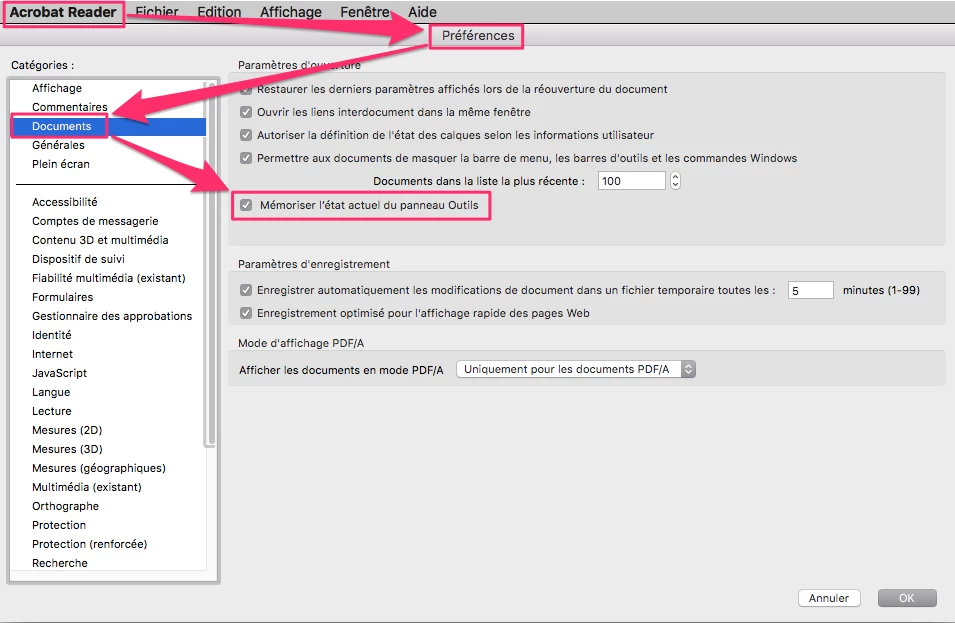Select the Plein écran category
Screen dimensions: 955x623
[61, 164]
